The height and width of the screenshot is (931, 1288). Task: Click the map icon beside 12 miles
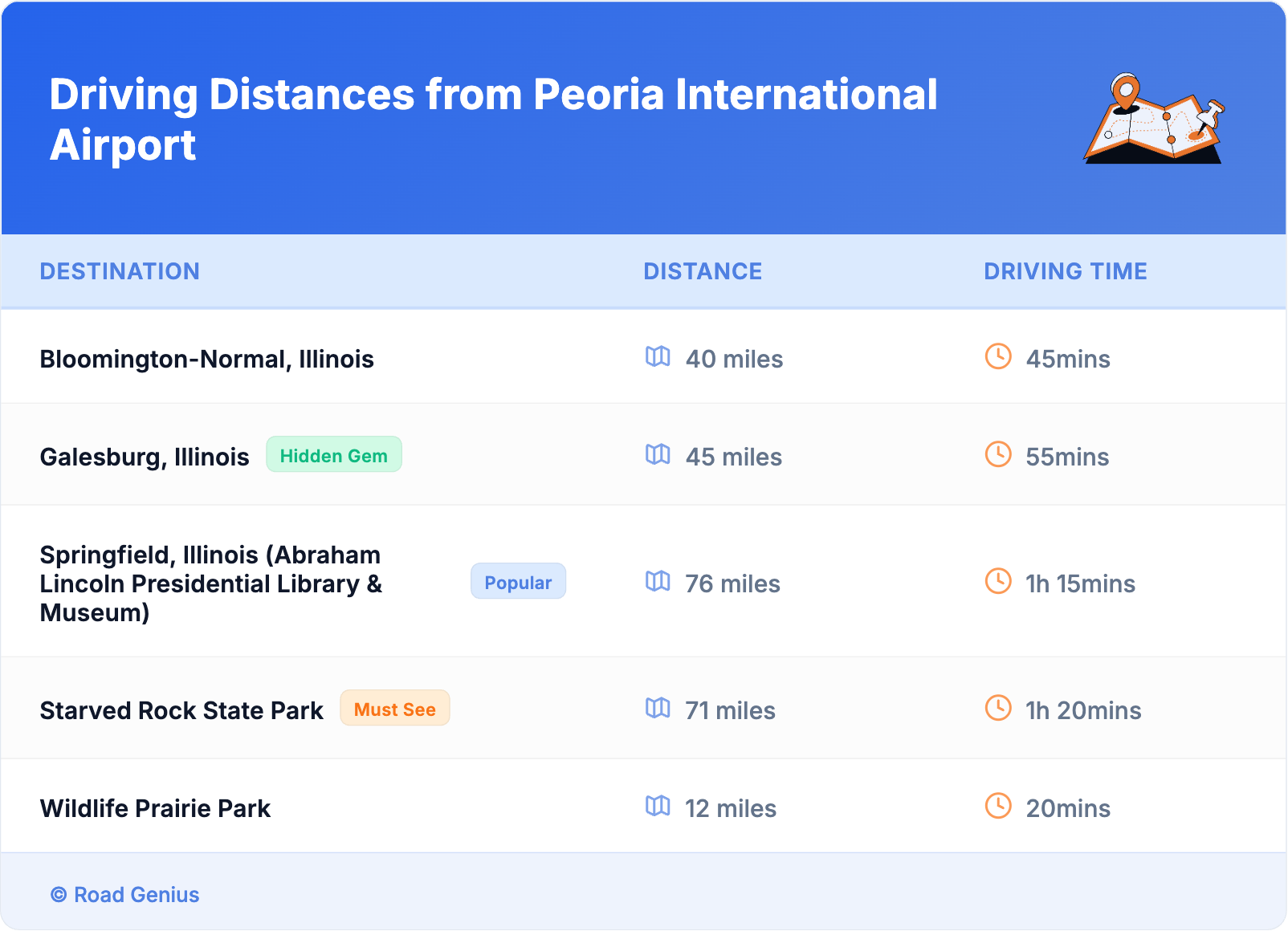[658, 806]
